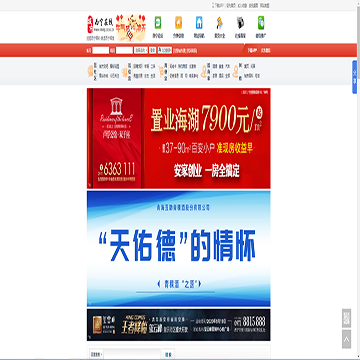
Task: Click the small login button in red bar
Action: 152,50
